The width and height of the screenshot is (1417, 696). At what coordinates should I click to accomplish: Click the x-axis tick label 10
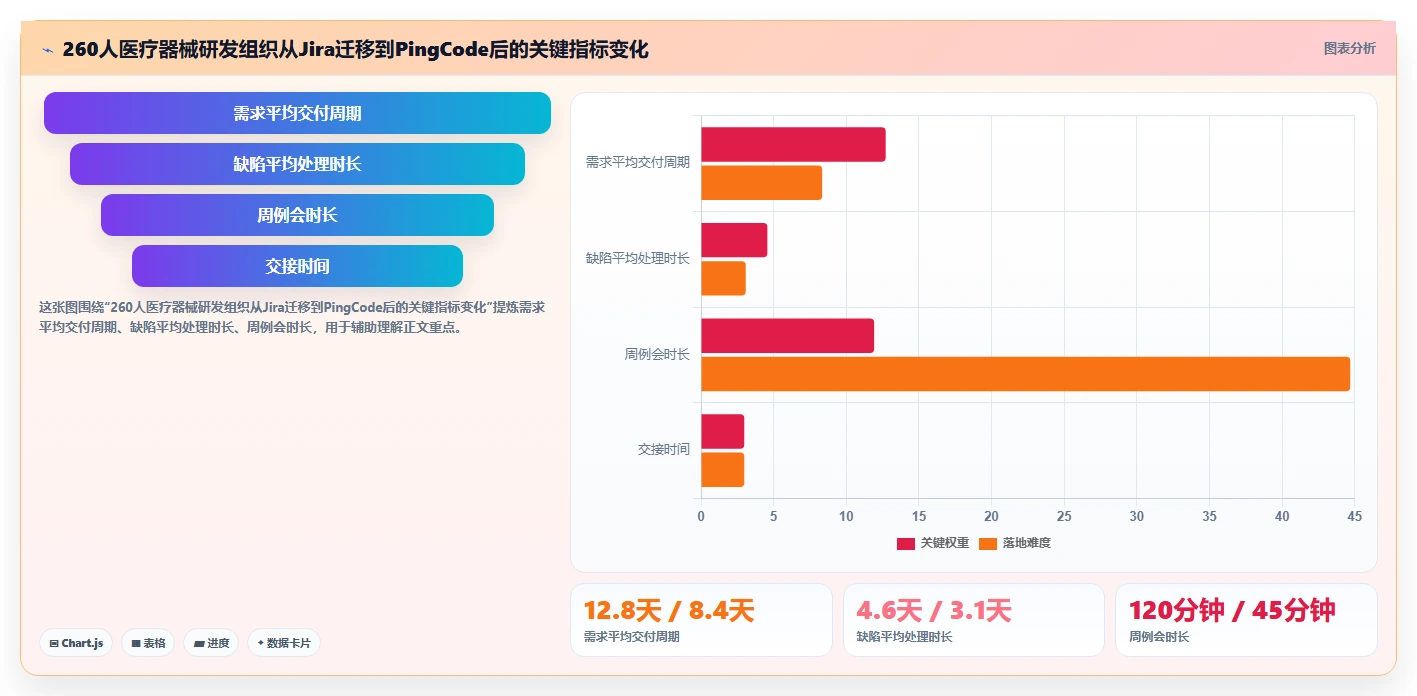pyautogui.click(x=846, y=517)
